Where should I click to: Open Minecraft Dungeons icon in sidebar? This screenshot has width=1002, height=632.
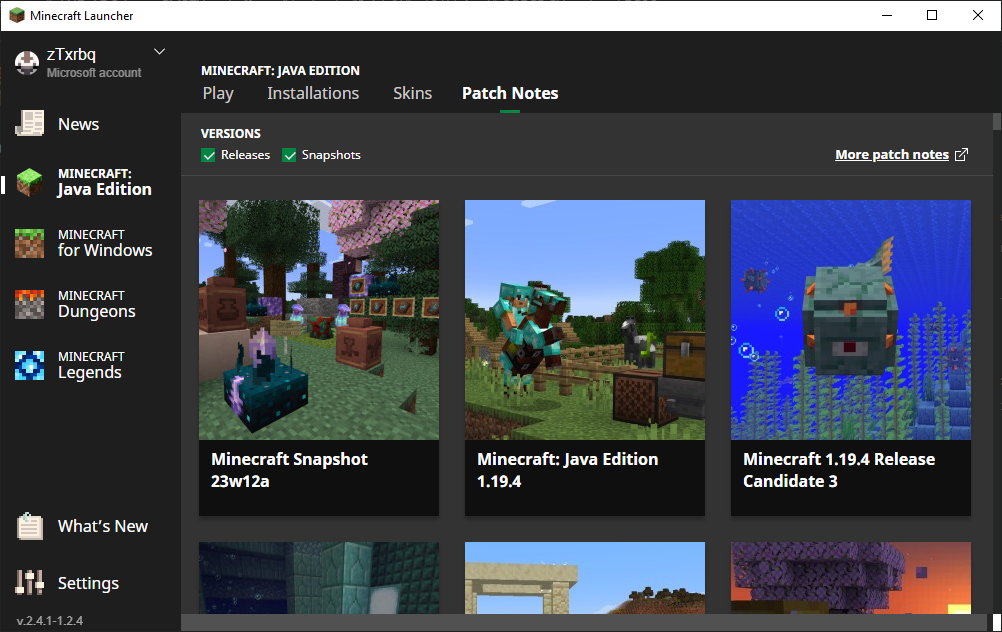coord(29,304)
